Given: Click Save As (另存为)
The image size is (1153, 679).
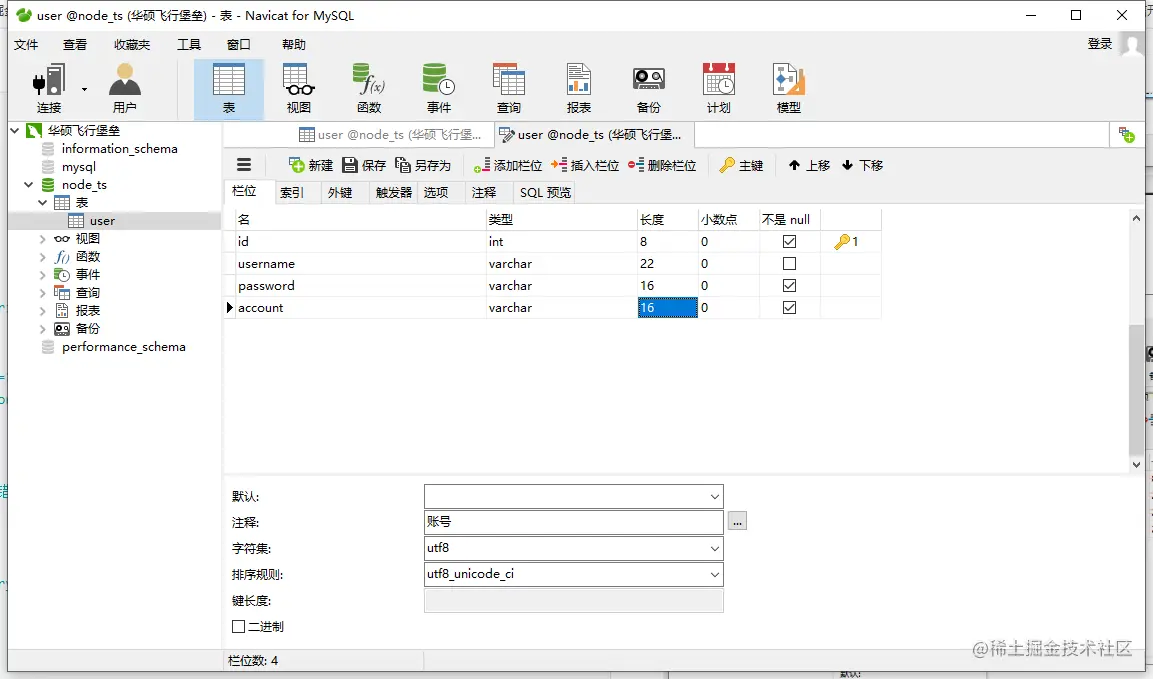Looking at the screenshot, I should pos(423,165).
